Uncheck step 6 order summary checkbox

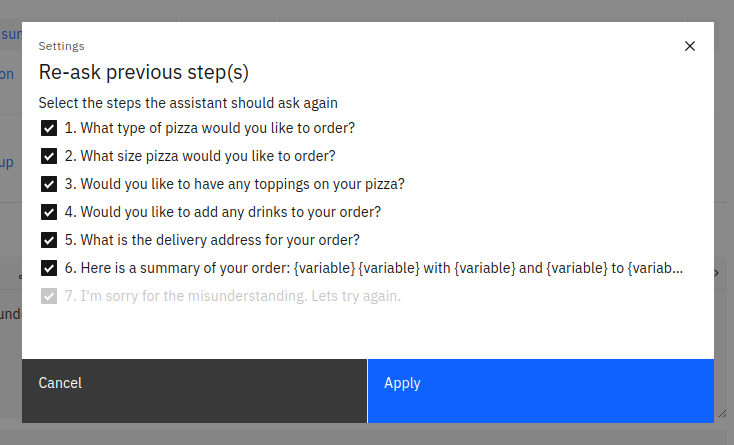point(48,268)
